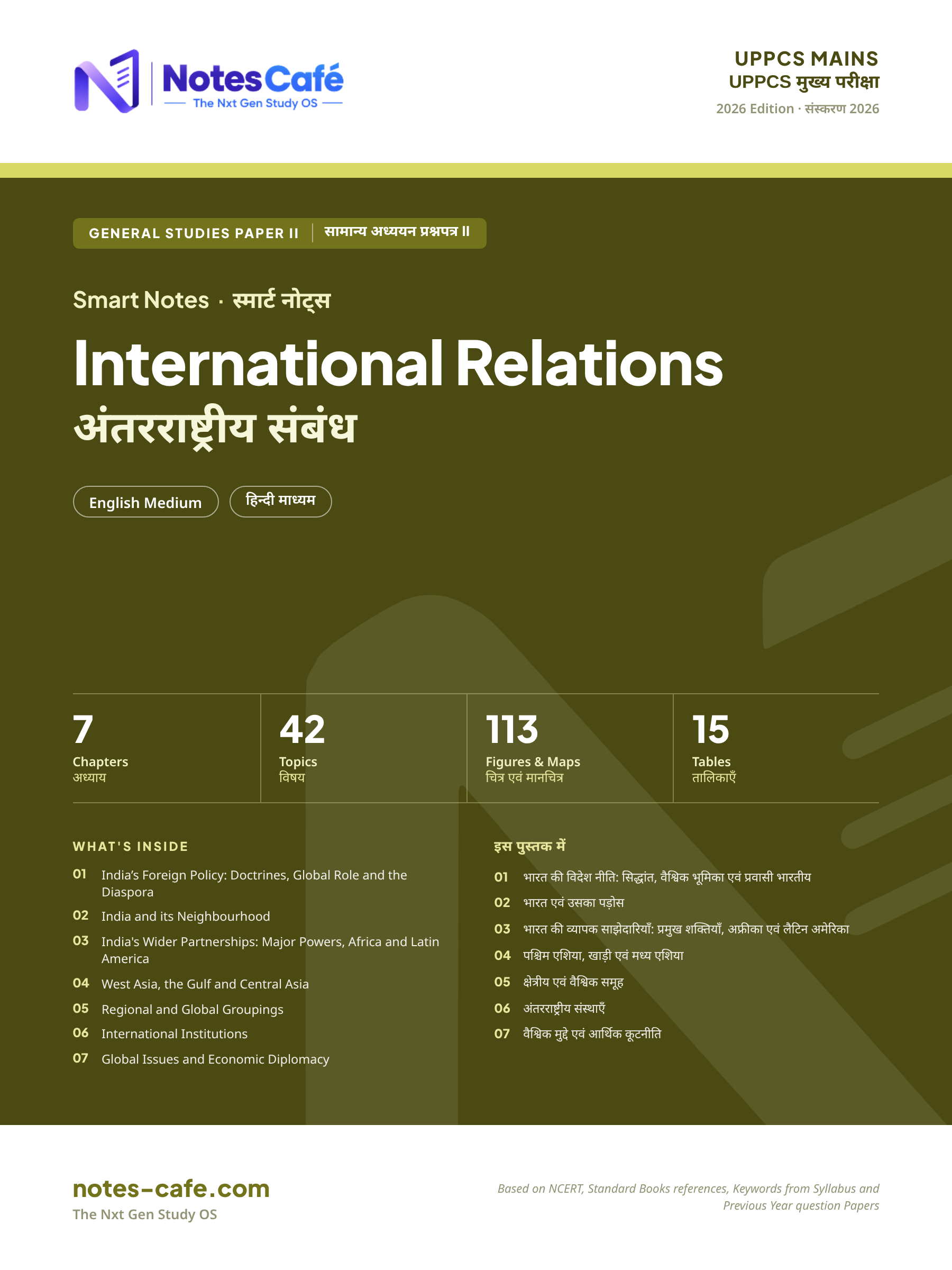The image size is (952, 1270).
Task: Click the '15 Tables' statistic
Action: click(x=714, y=748)
